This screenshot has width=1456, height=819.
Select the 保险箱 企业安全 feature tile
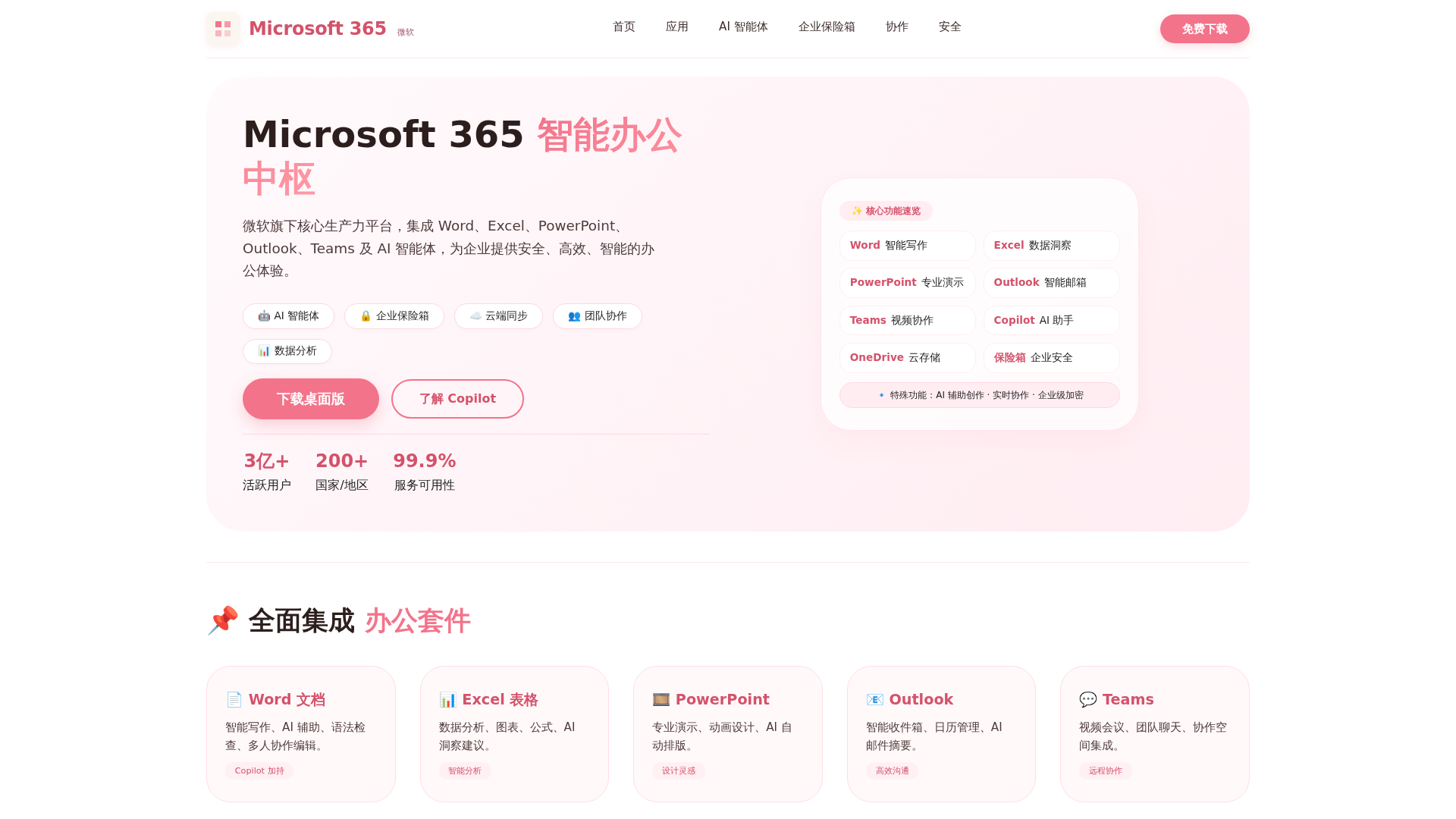tap(1051, 357)
